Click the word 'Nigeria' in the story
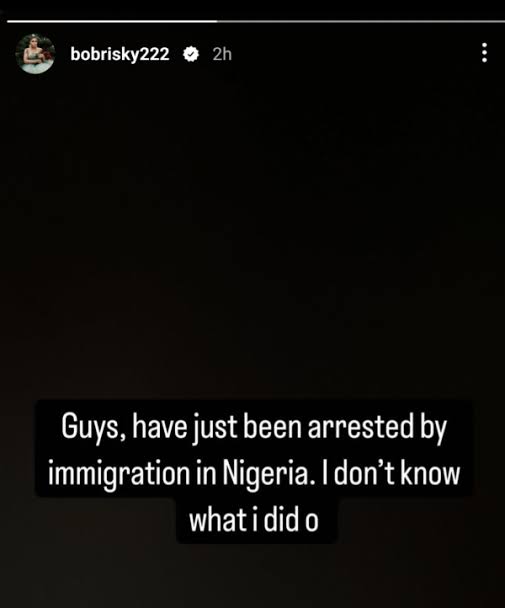The width and height of the screenshot is (505, 608). pos(268,473)
